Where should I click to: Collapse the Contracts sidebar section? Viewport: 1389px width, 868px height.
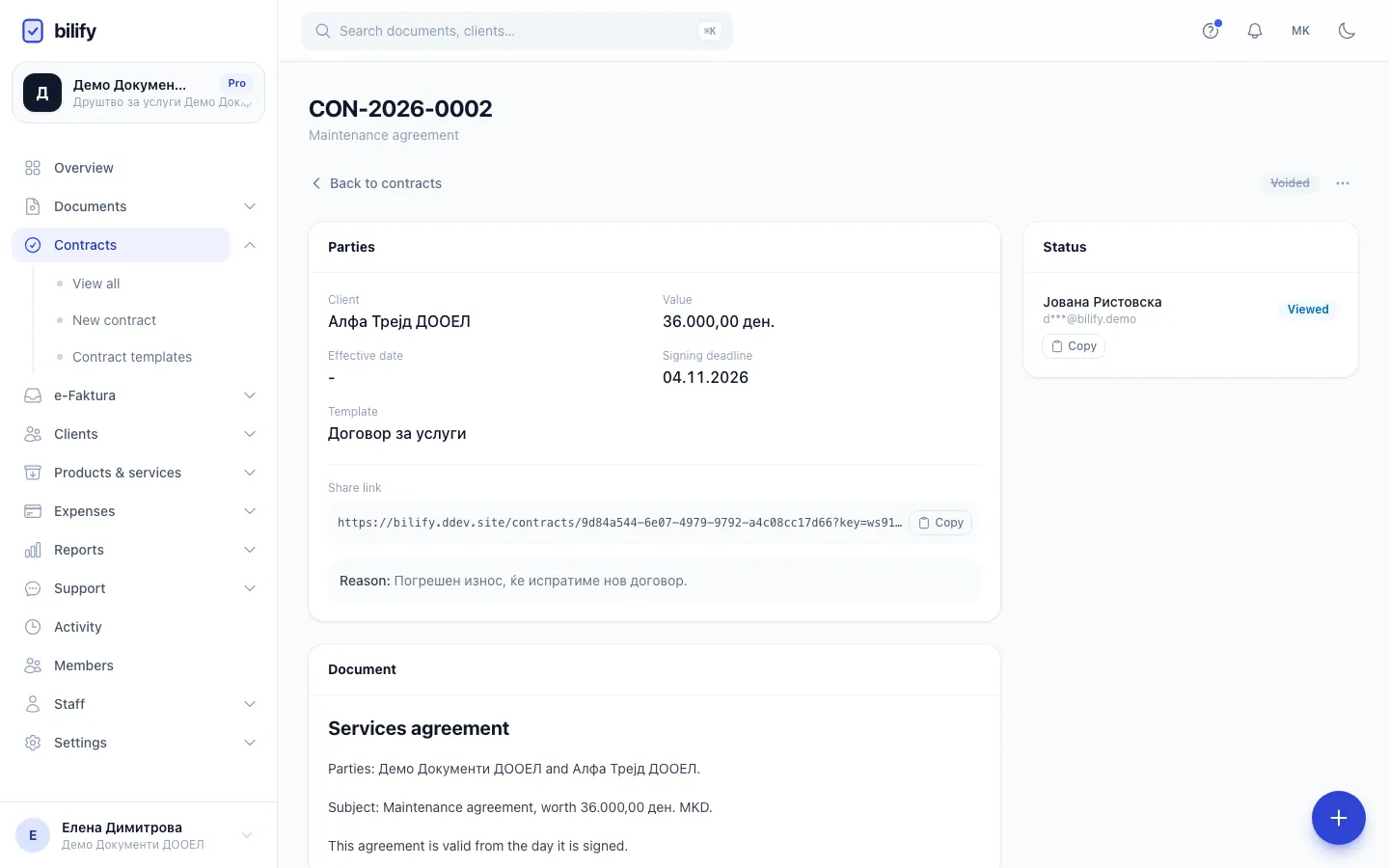250,245
